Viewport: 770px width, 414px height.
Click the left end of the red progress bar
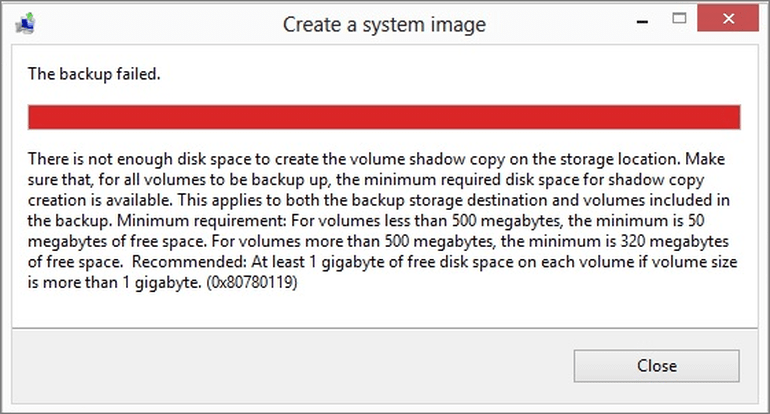[x=34, y=117]
